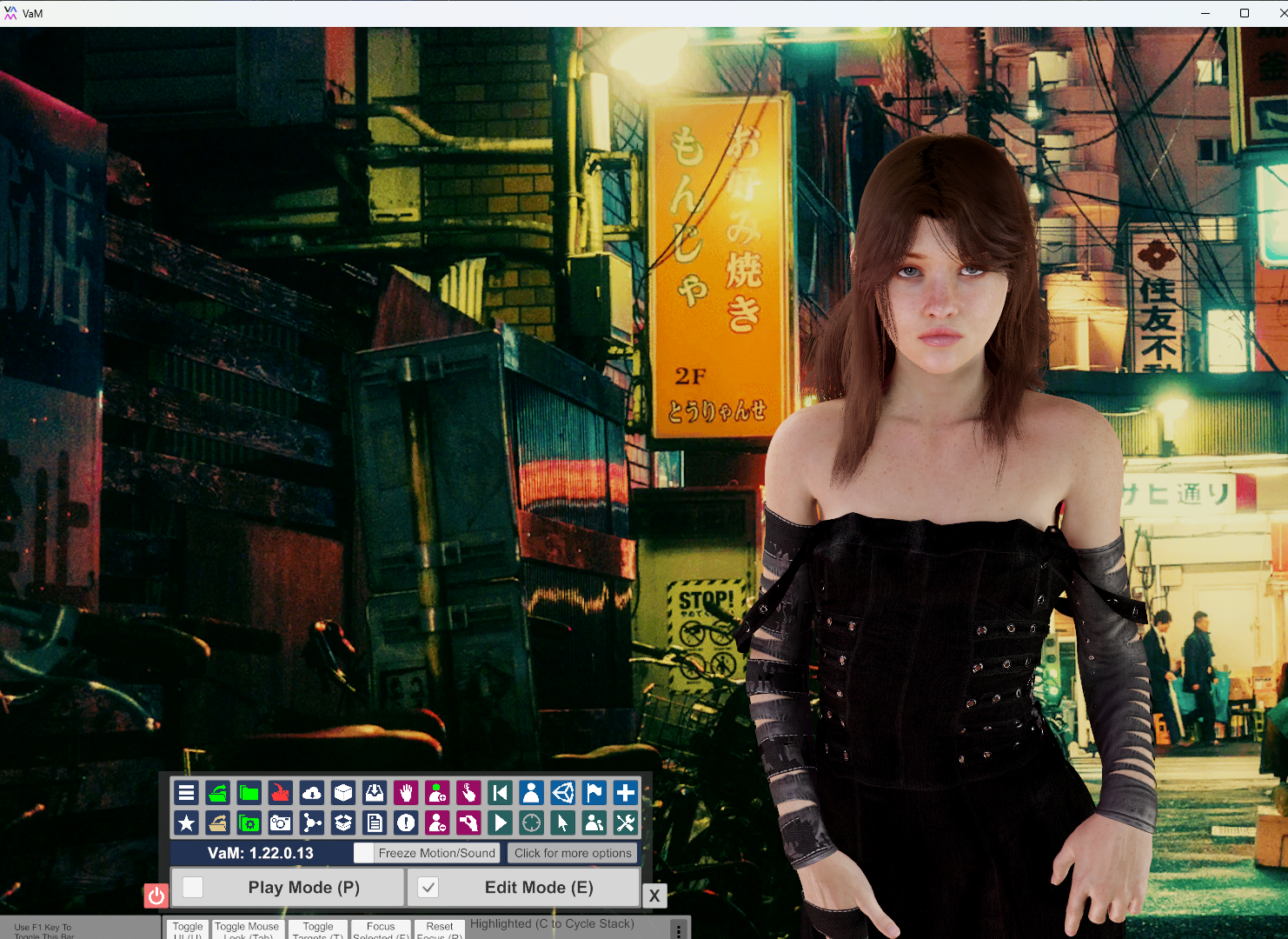Open the exclamation mark alert icon
This screenshot has height=939, width=1288.
[x=406, y=822]
